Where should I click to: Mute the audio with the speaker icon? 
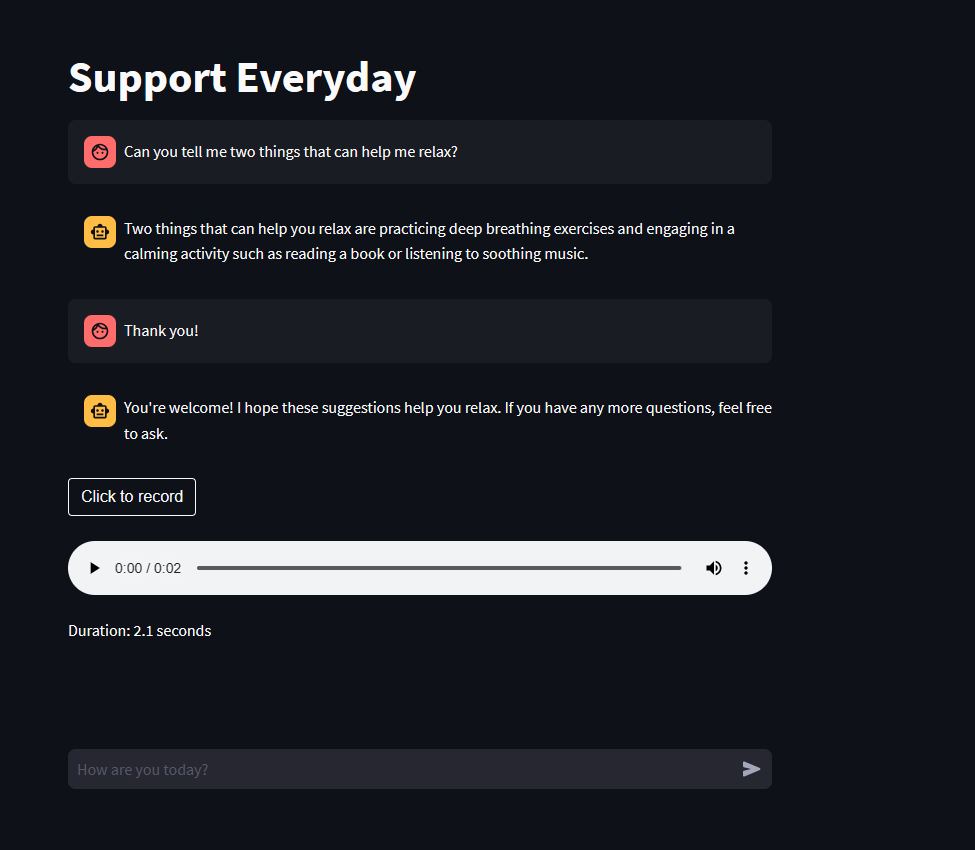pyautogui.click(x=713, y=568)
